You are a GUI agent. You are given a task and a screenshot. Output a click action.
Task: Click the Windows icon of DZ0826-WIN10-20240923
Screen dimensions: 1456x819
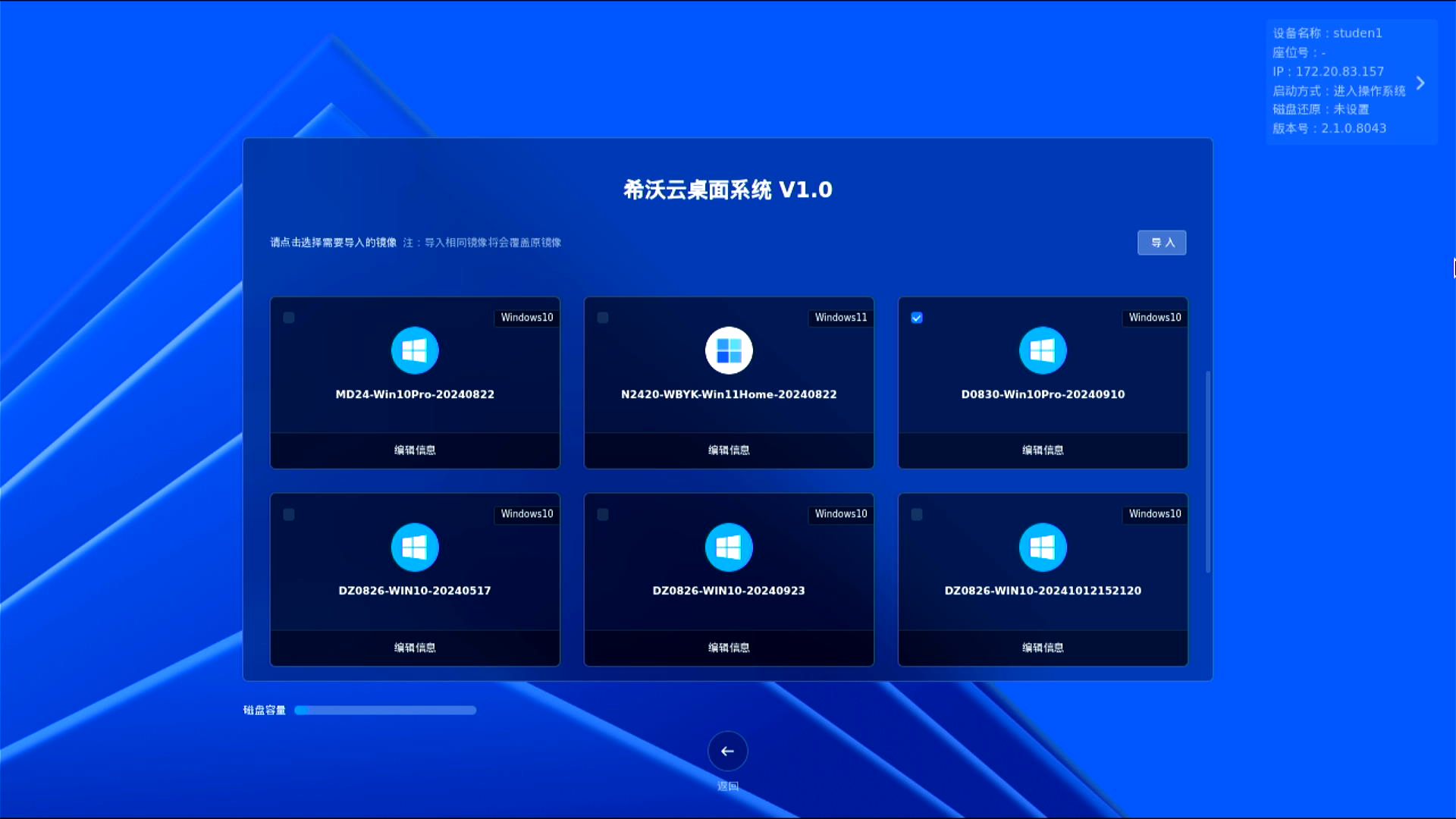tap(729, 547)
